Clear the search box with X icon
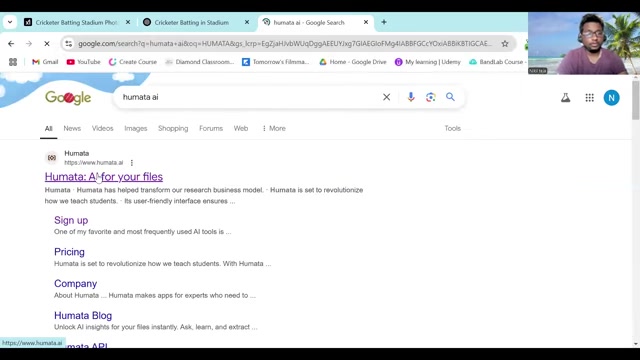Image resolution: width=640 pixels, height=360 pixels. click(387, 97)
